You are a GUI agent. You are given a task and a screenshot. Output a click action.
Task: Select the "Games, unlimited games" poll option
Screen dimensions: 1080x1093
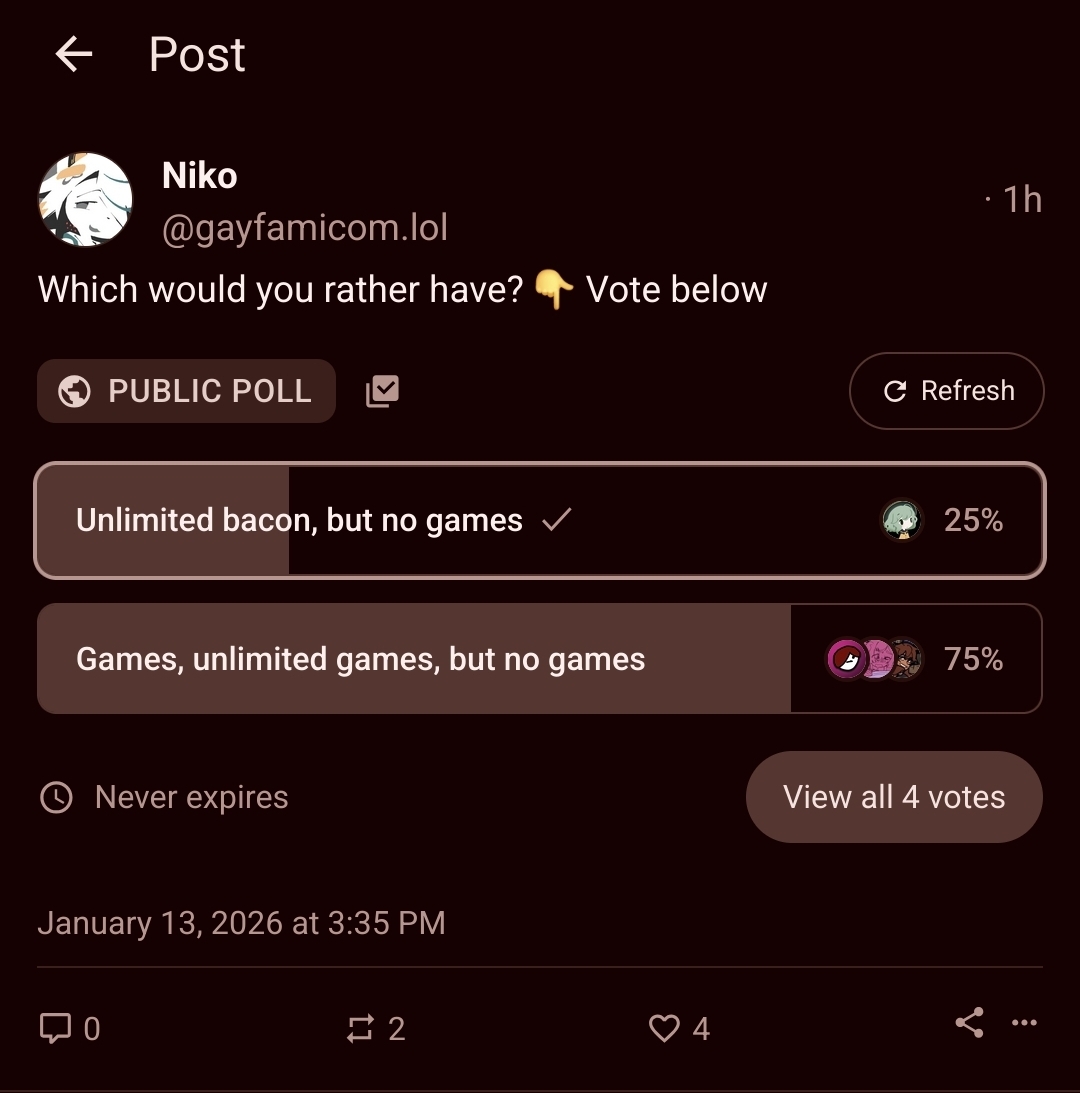point(360,659)
